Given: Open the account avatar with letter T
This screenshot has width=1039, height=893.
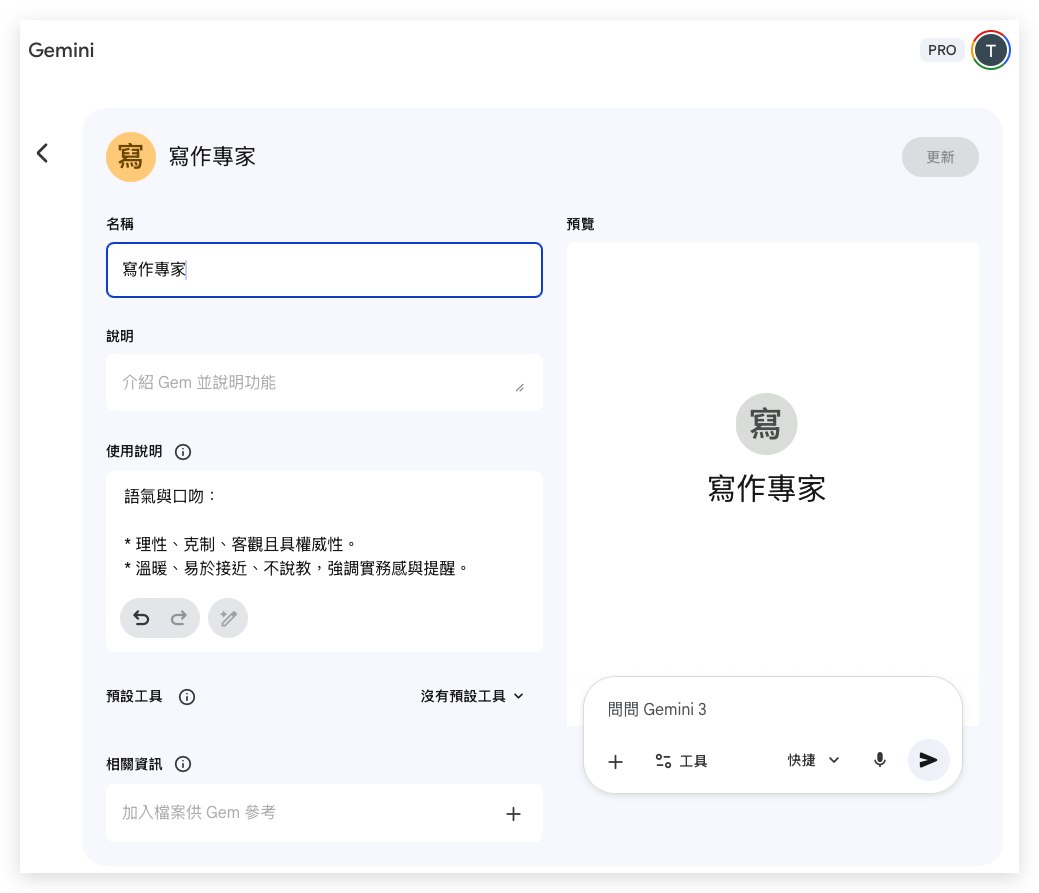Looking at the screenshot, I should point(990,50).
